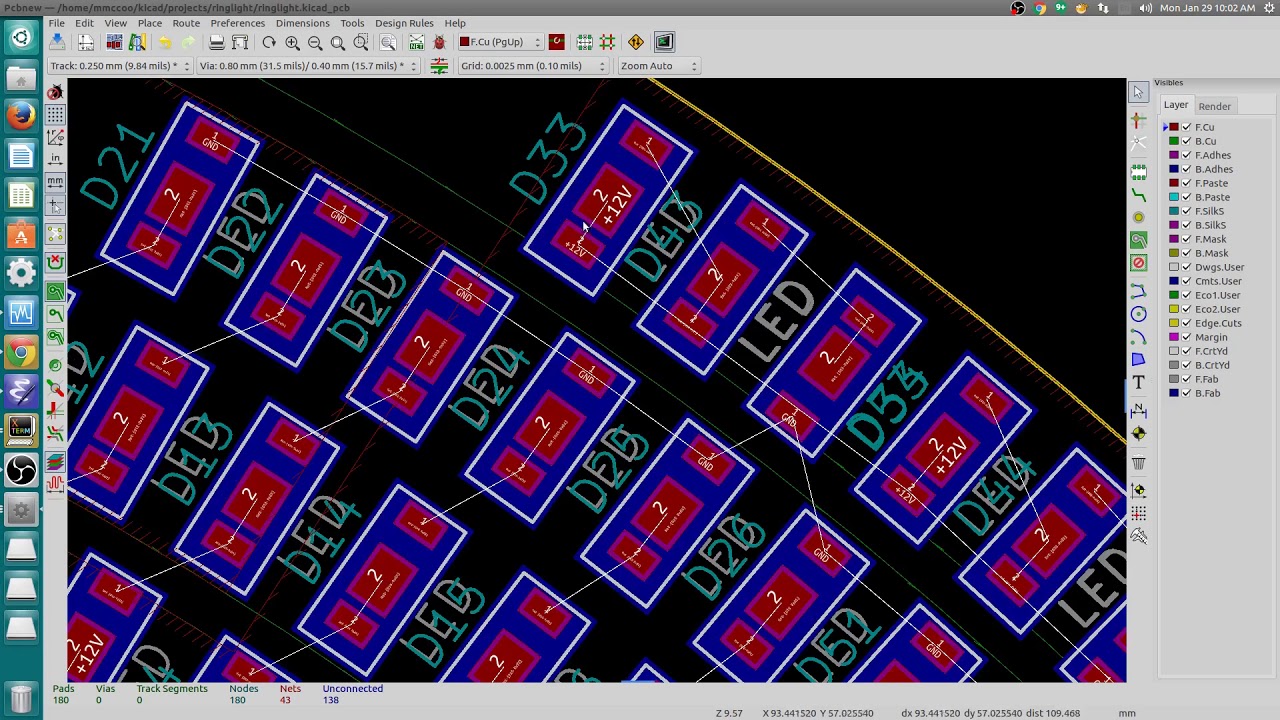Toggle F.Fab layer visibility checkbox
1280x720 pixels.
[1186, 379]
